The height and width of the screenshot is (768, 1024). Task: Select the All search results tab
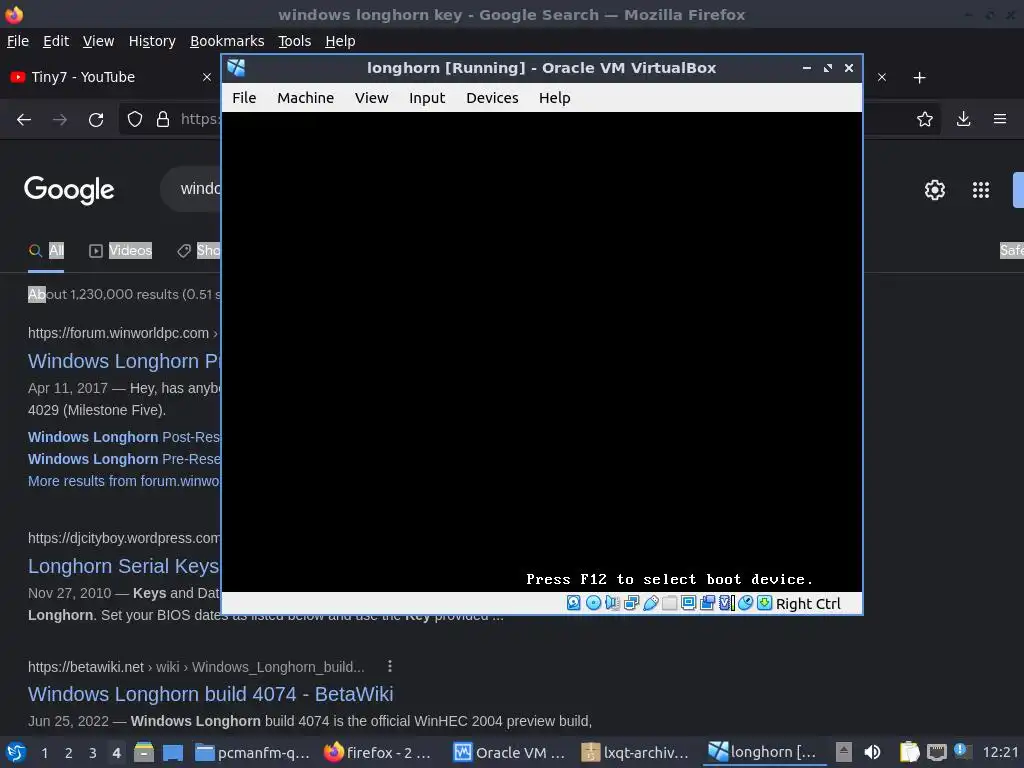[x=46, y=250]
